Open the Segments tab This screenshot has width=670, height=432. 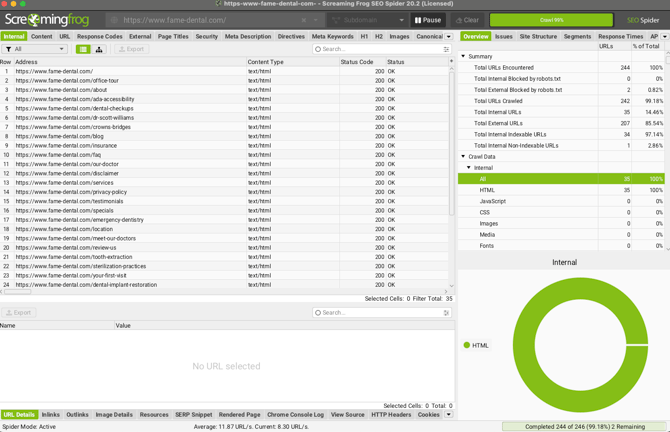(x=577, y=36)
